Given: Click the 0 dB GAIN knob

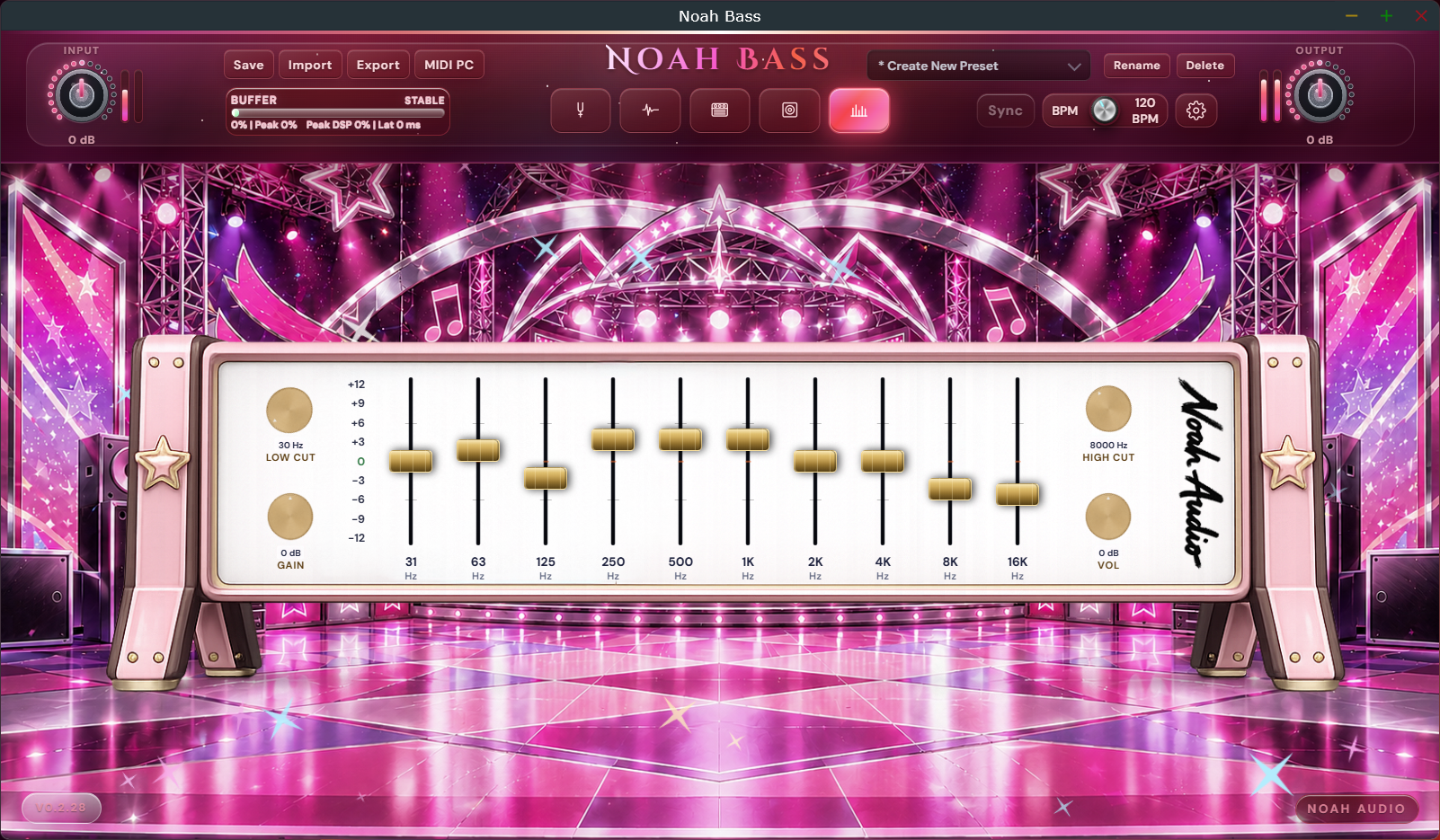Looking at the screenshot, I should click(290, 517).
